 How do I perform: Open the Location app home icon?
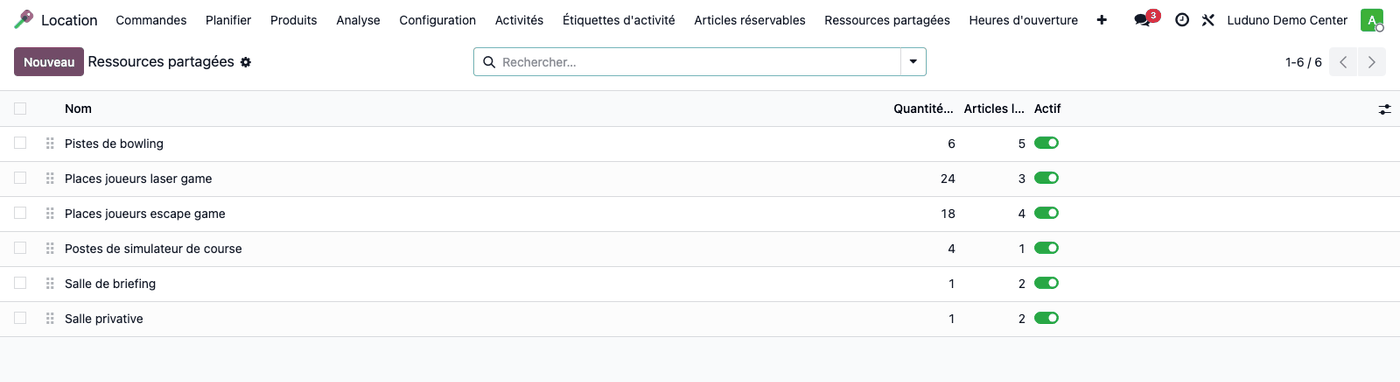(24, 20)
